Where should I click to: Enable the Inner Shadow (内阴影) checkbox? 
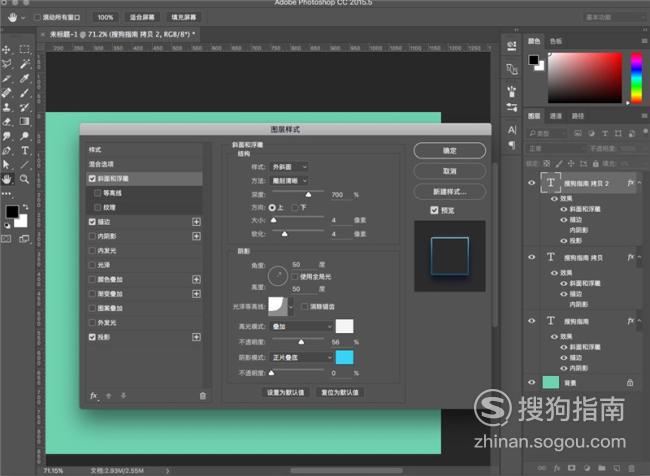pyautogui.click(x=92, y=236)
